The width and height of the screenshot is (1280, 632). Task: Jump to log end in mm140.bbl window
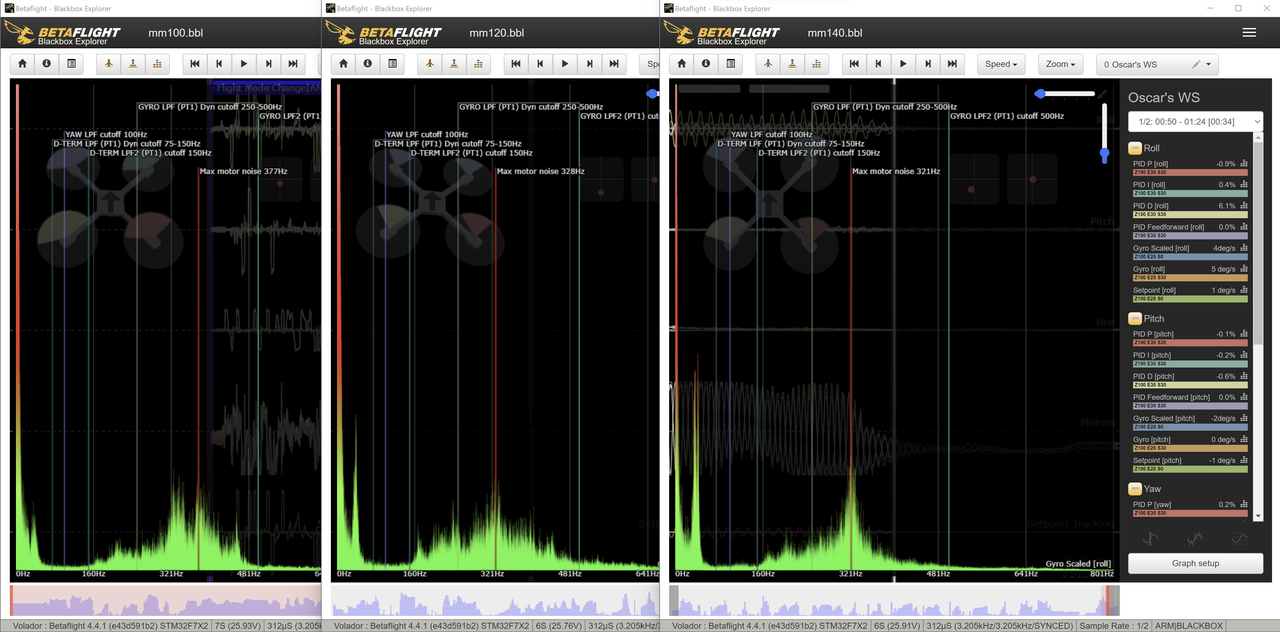[x=953, y=64]
